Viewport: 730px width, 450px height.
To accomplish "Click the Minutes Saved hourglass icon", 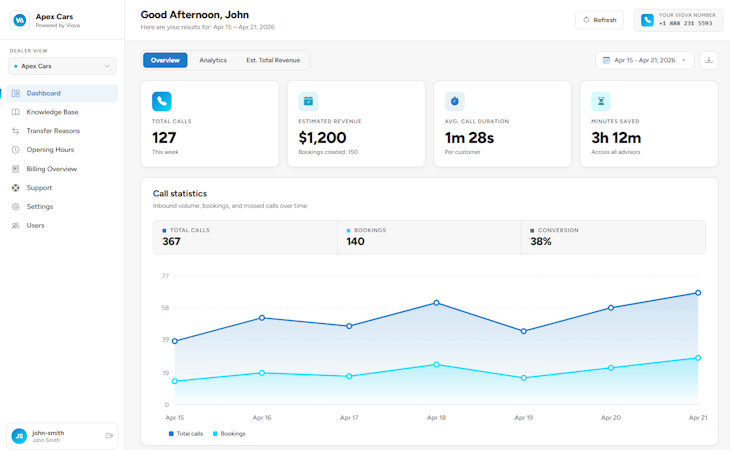I will (x=601, y=101).
